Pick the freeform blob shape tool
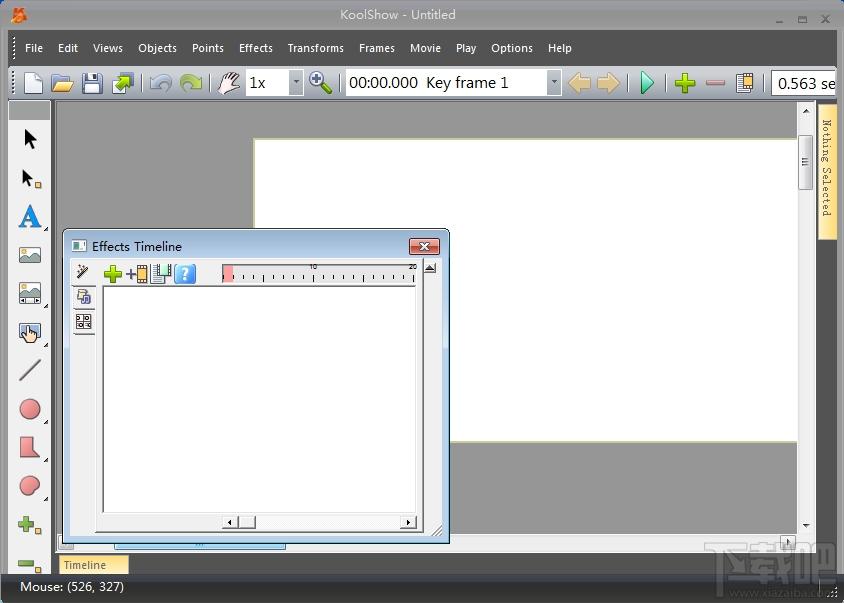This screenshot has height=603, width=844. tap(30, 486)
